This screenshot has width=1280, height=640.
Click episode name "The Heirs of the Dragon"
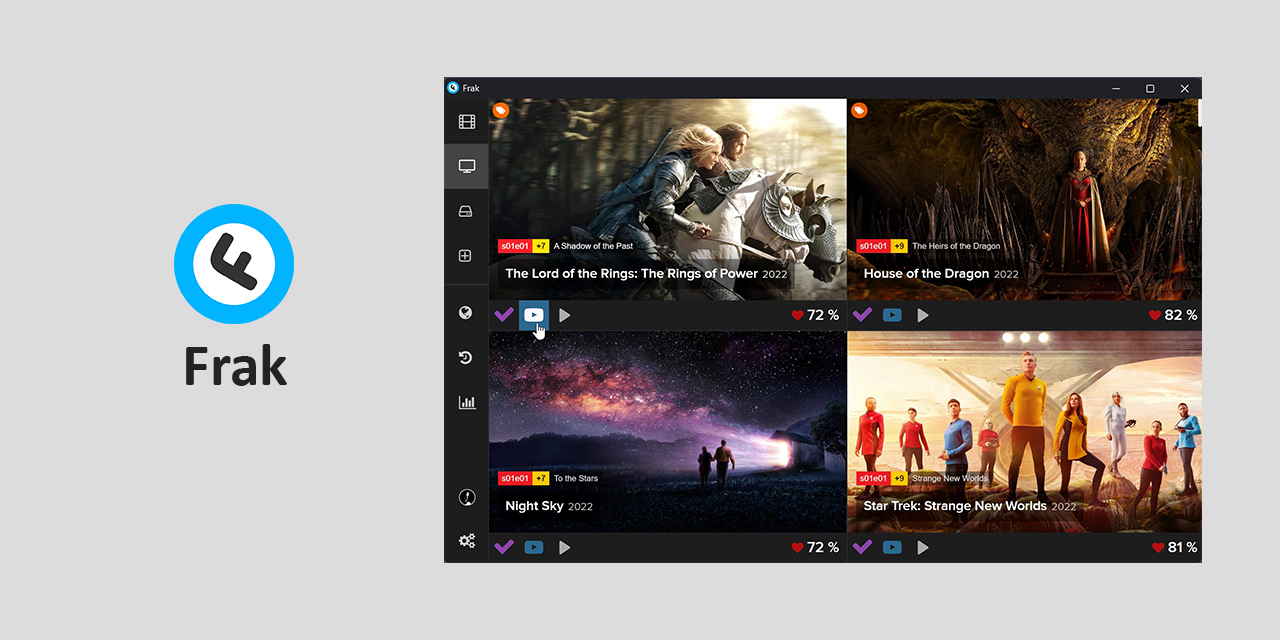tap(956, 246)
